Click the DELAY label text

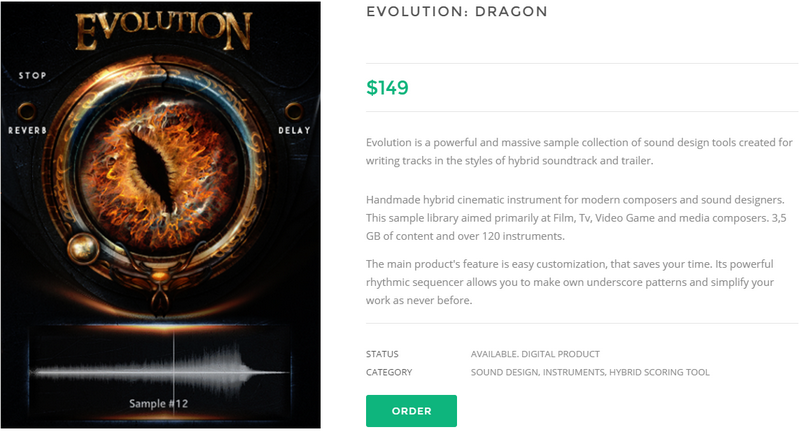pyautogui.click(x=294, y=131)
